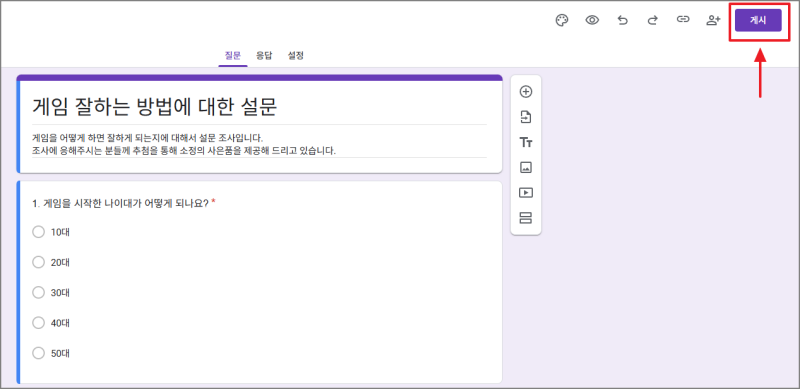Select the 50대 radio option

[x=39, y=353]
